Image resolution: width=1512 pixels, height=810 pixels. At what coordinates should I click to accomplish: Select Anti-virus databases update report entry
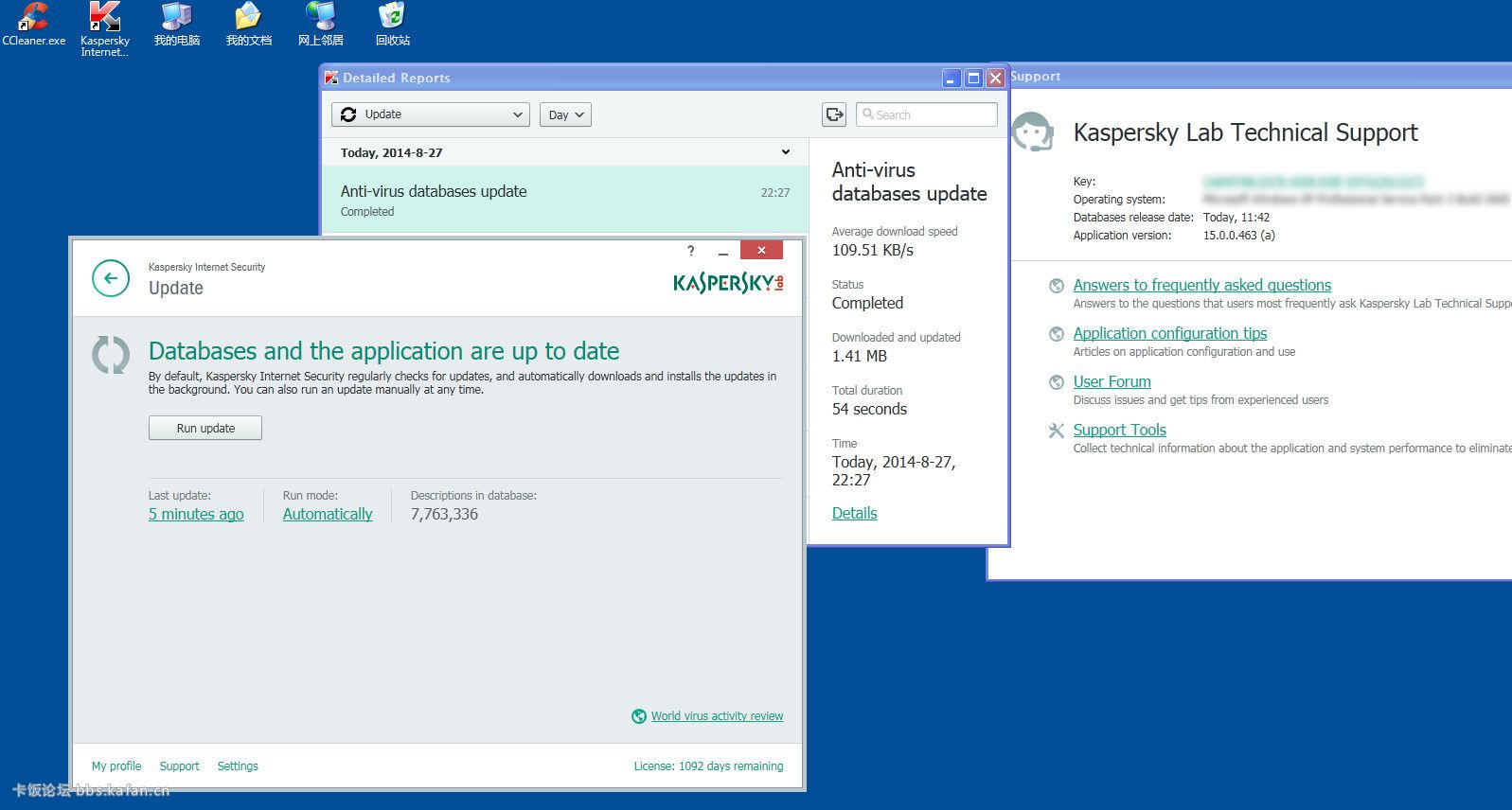point(565,200)
